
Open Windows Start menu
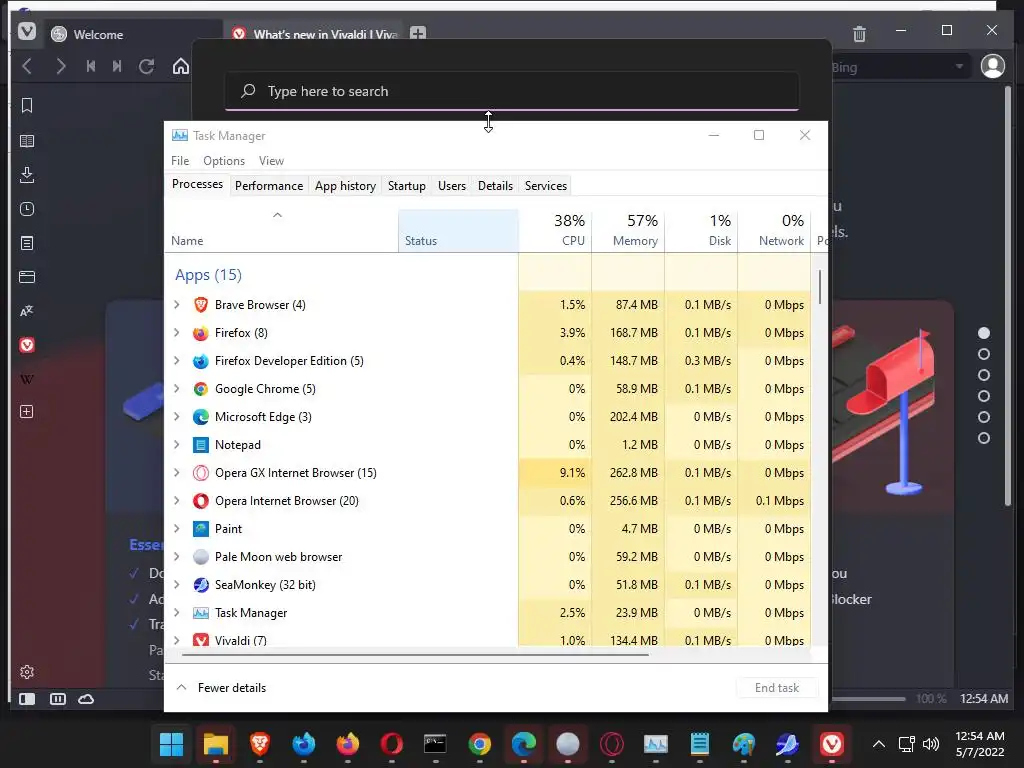coord(171,744)
